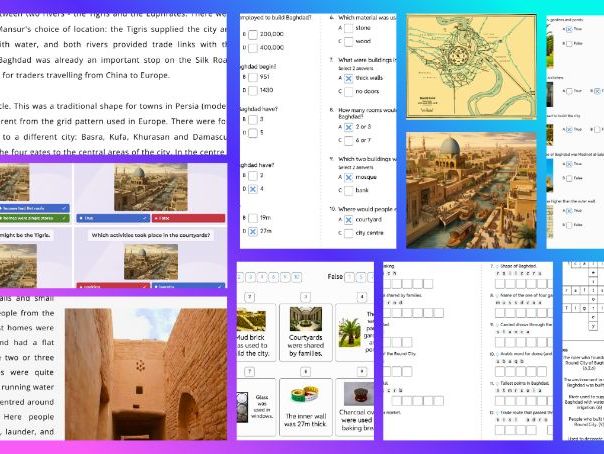Click image below courtyard activities question
Image resolution: width=604 pixels, height=454 pixels.
[151, 262]
